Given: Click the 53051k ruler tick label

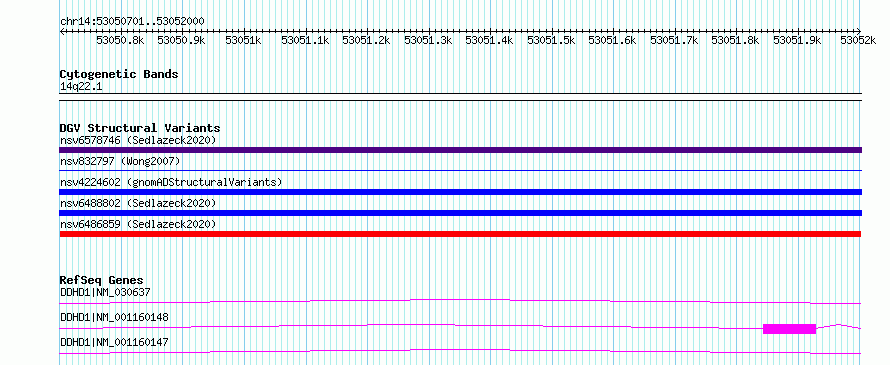Looking at the screenshot, I should point(243,40).
